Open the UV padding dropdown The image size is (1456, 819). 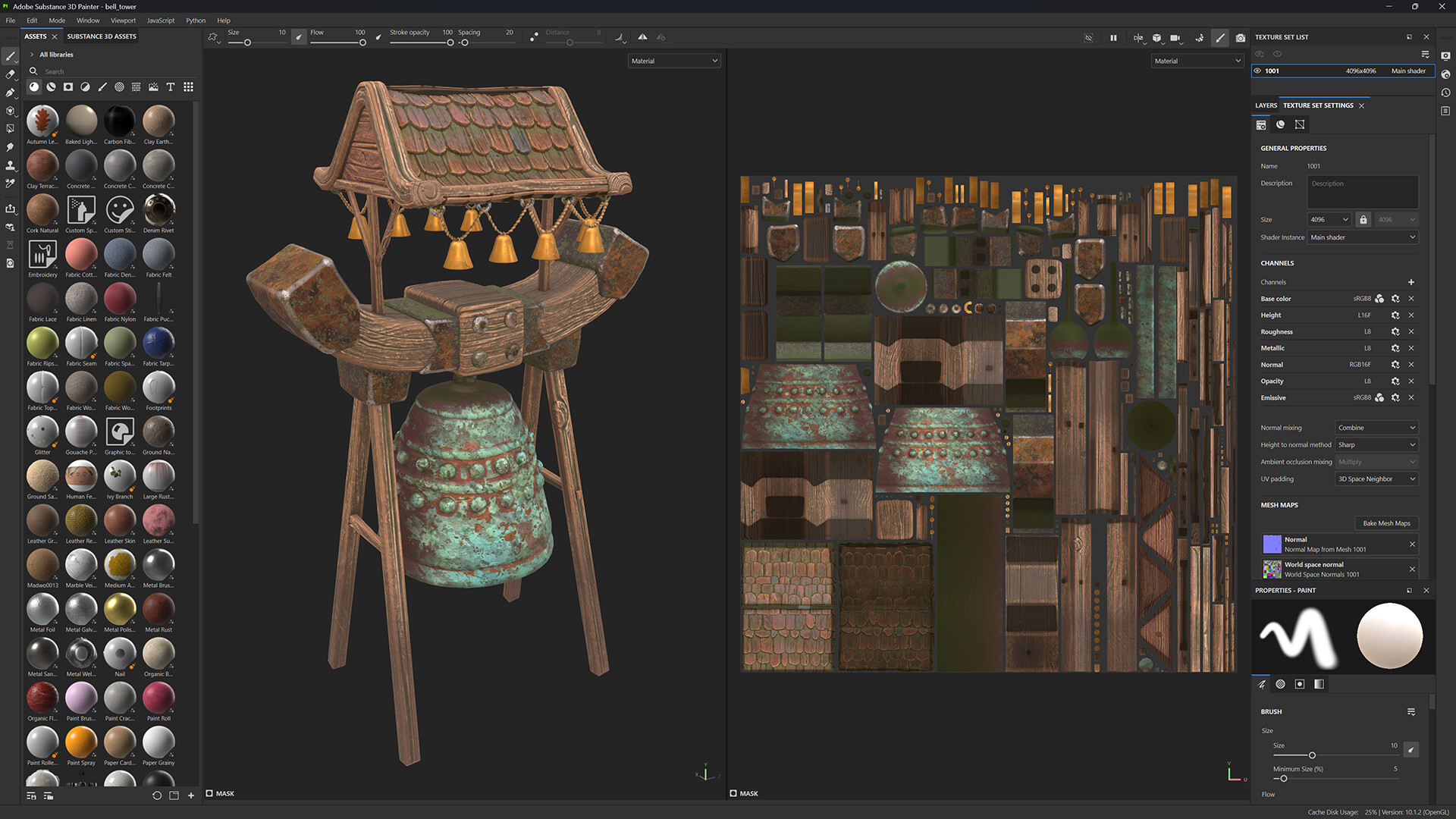tap(1376, 479)
